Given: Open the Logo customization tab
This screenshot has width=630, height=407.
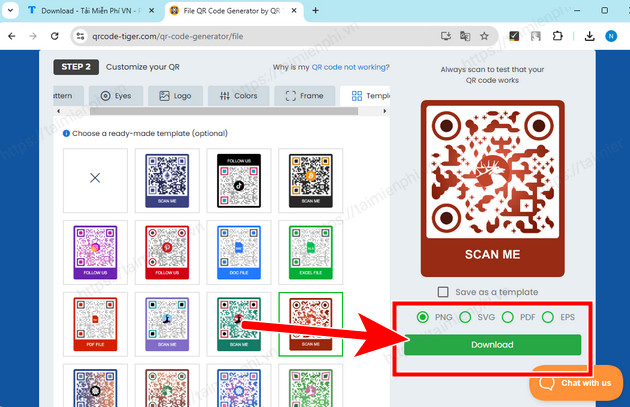Looking at the screenshot, I should point(175,96).
